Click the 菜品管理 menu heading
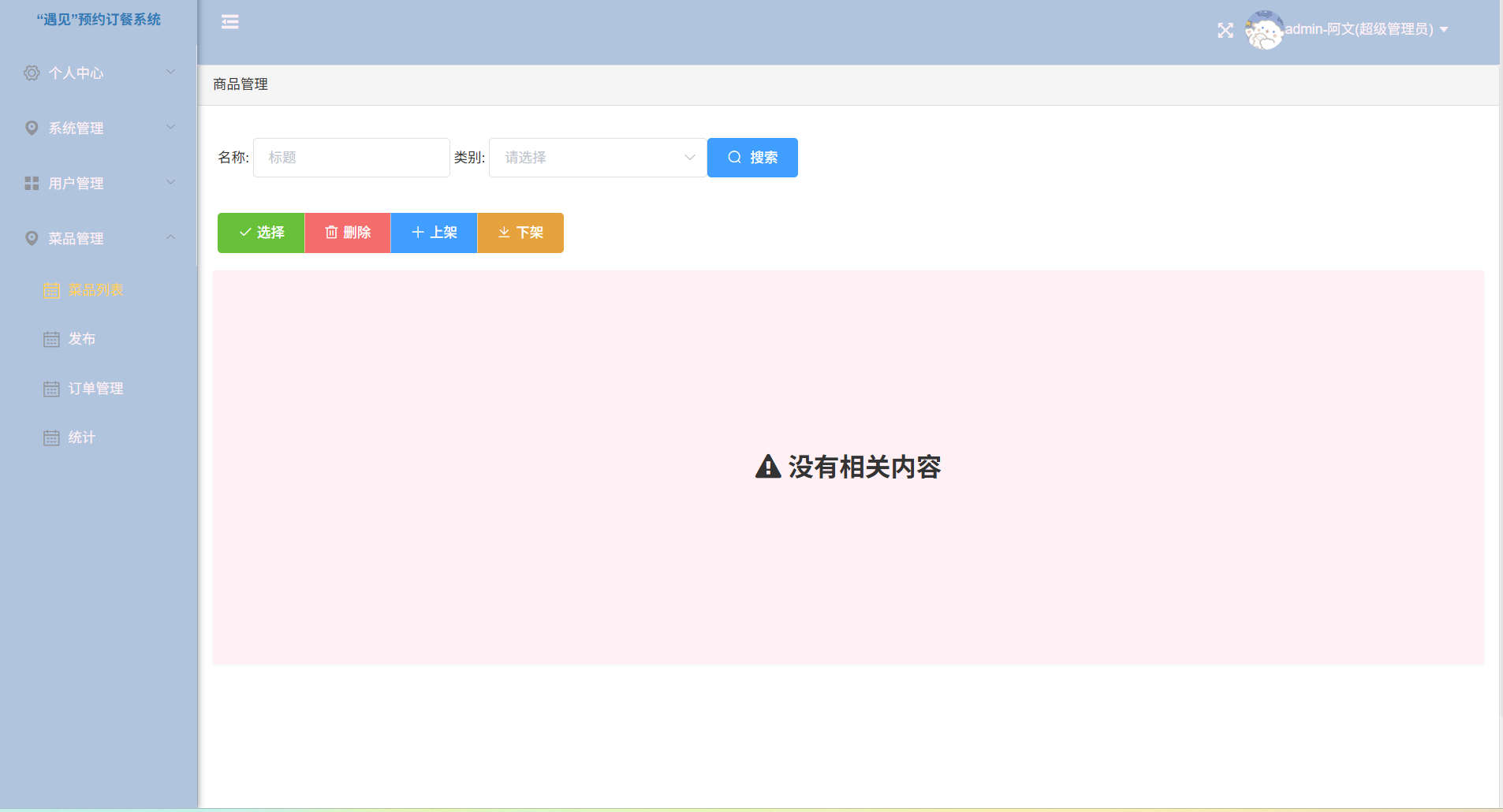The image size is (1503, 812). (99, 238)
